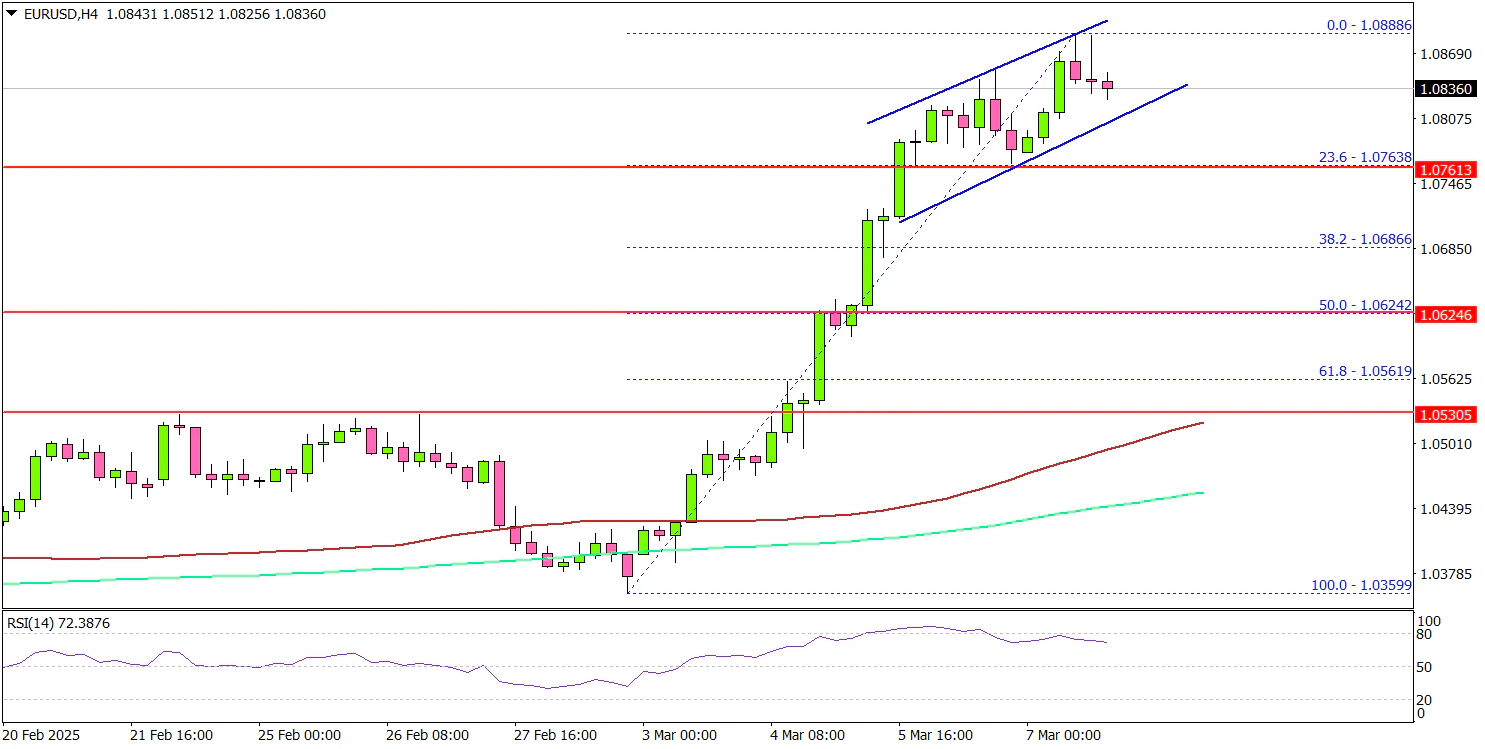The height and width of the screenshot is (749, 1485).
Task: Click the Fibonacci 100.0 - 1.03599 label
Action: click(x=1362, y=585)
